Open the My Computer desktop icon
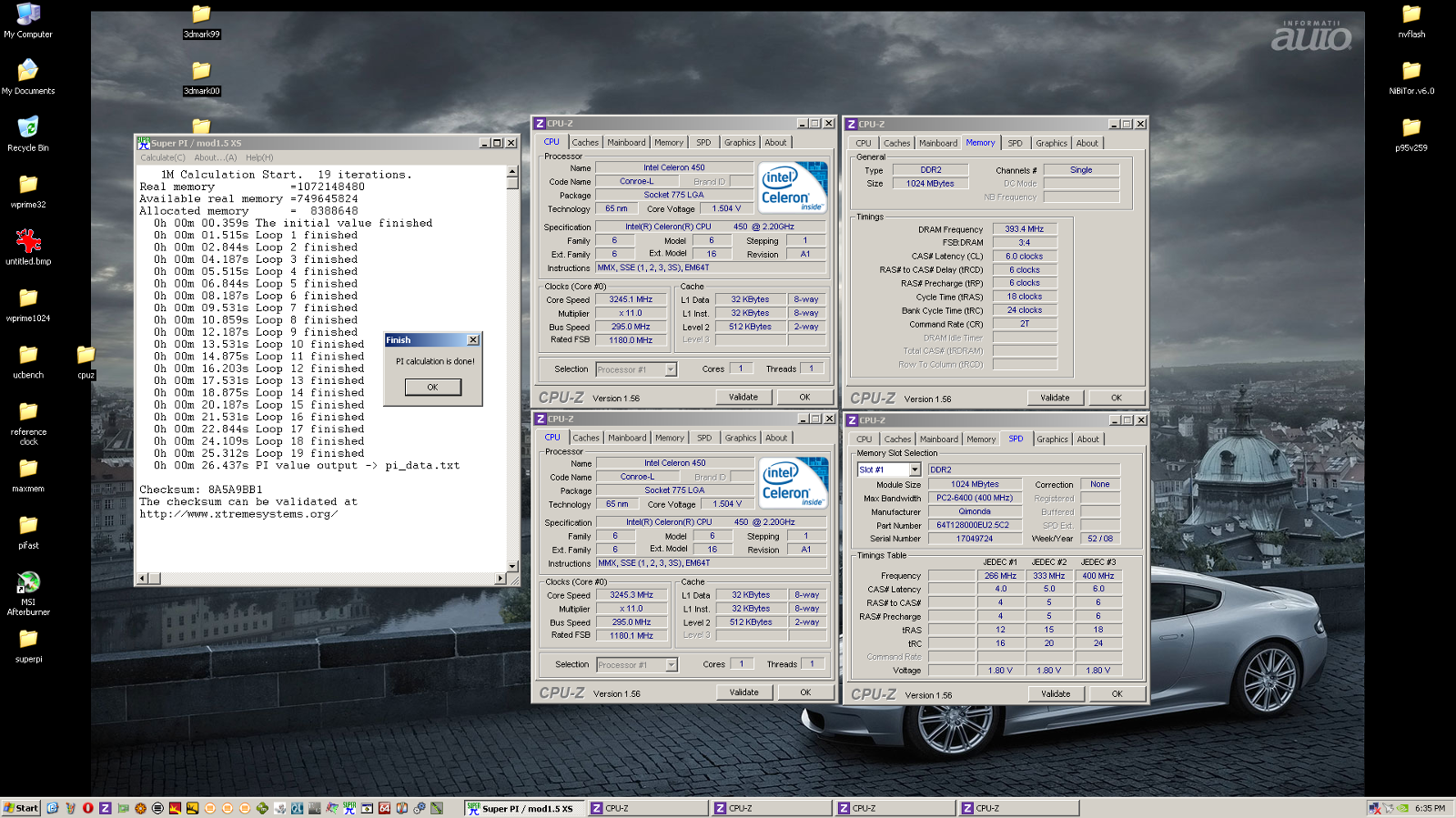Viewport: 1456px width, 818px height. click(28, 21)
